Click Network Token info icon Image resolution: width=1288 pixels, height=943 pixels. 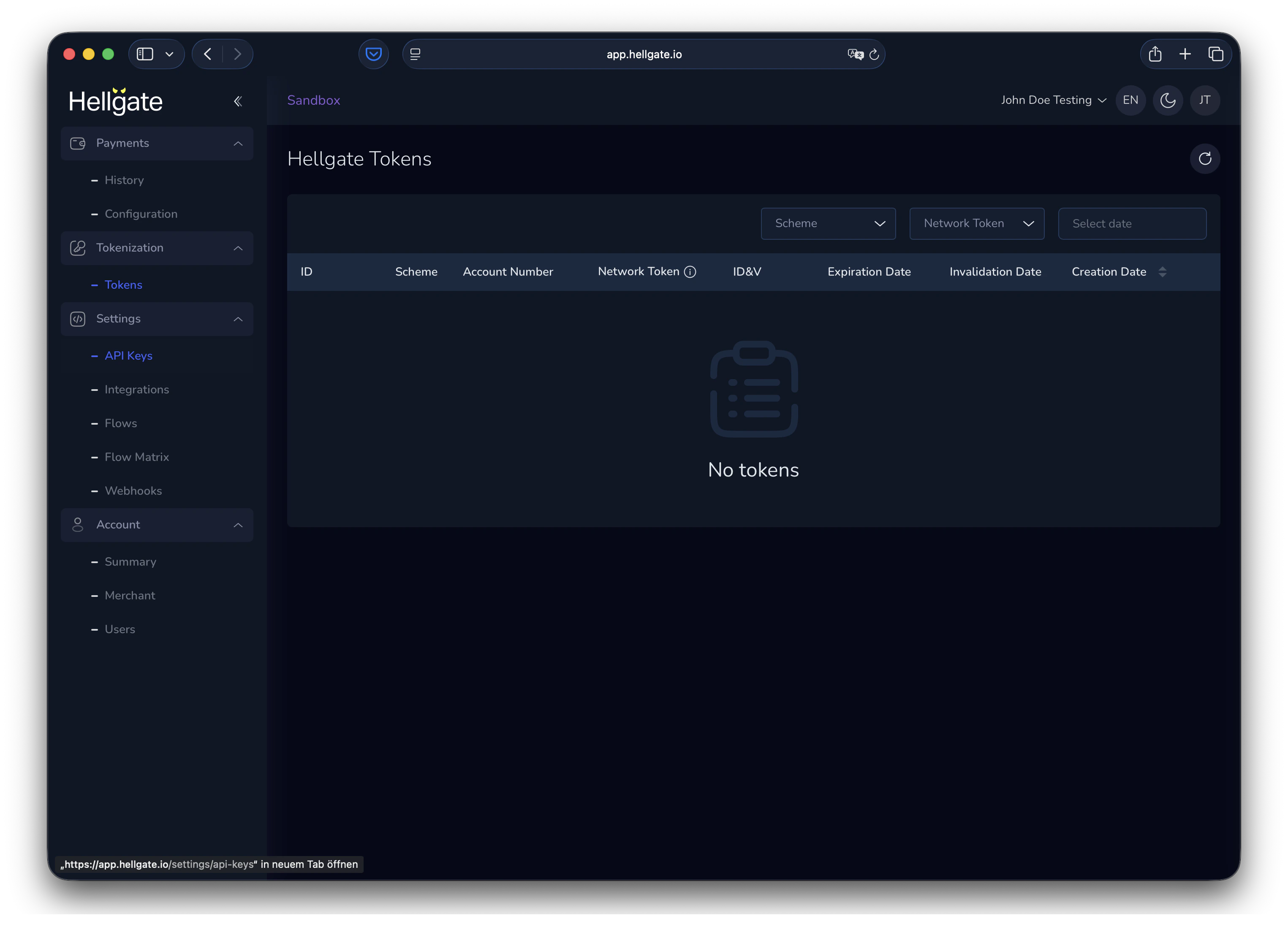(x=690, y=272)
